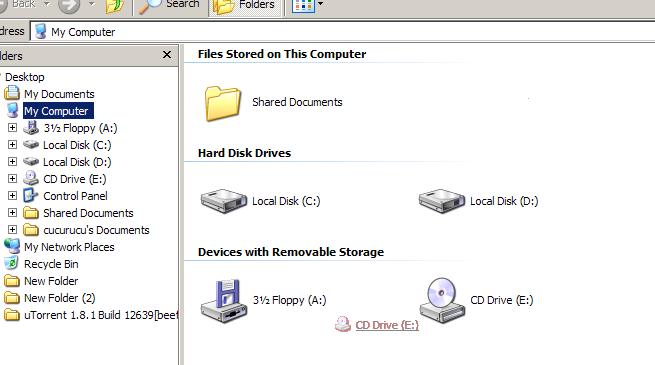655x365 pixels.
Task: Click 3½ Floppy (A:) large drive icon
Action: click(x=224, y=301)
